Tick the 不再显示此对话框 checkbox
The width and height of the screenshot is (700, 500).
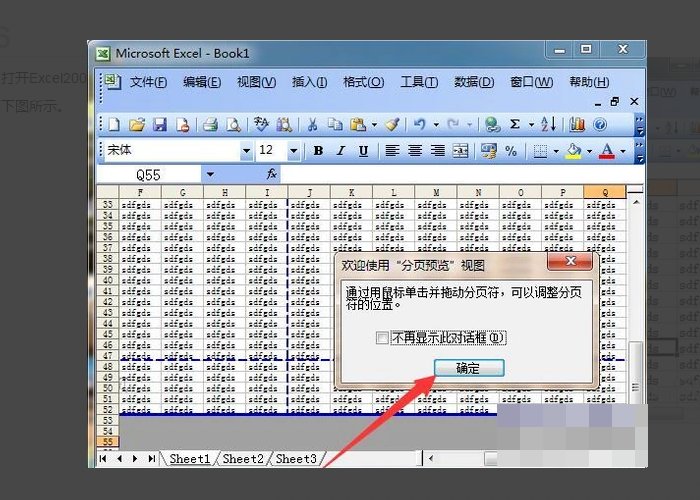[x=382, y=338]
